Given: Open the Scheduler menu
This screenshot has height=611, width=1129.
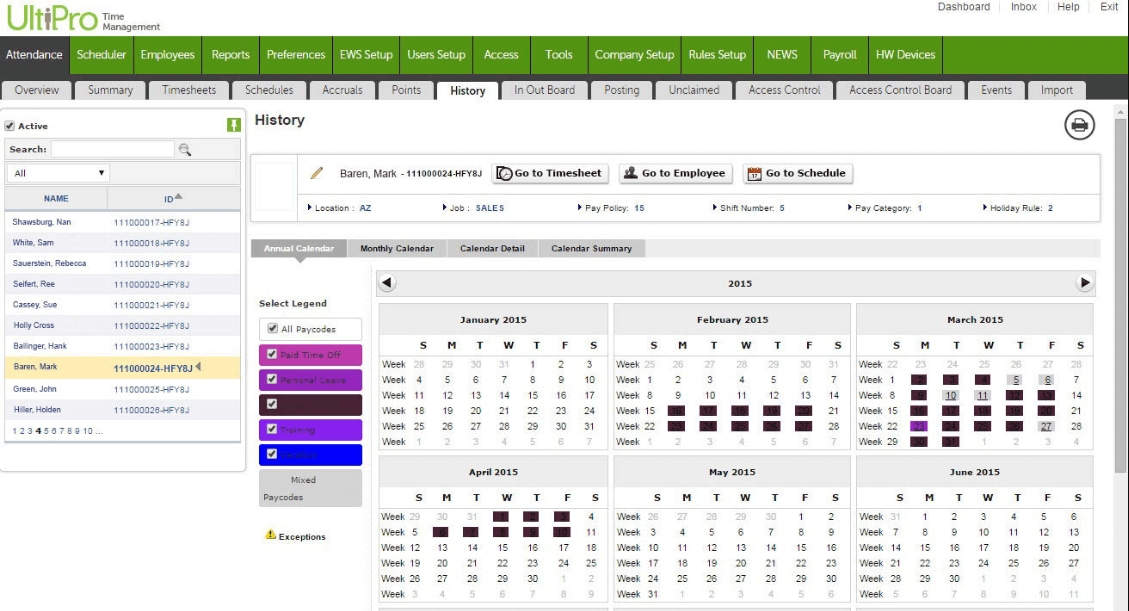Looking at the screenshot, I should (x=101, y=55).
